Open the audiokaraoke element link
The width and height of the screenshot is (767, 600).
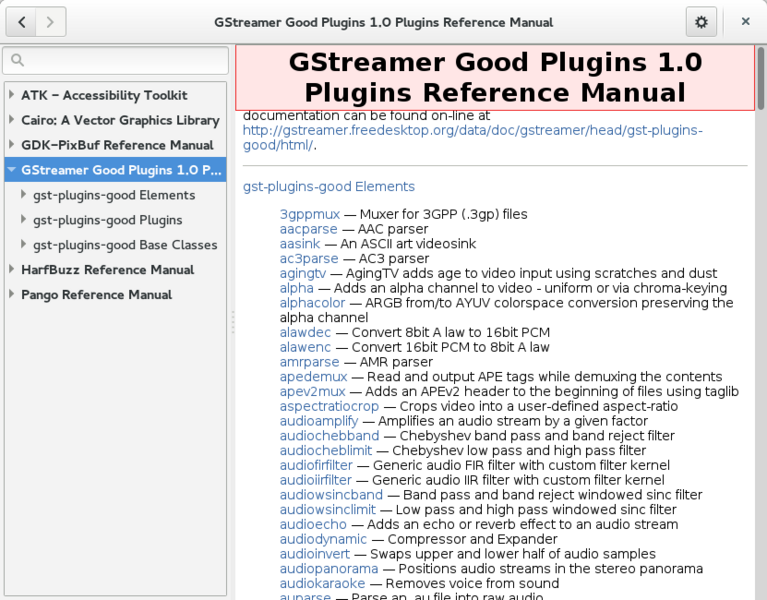(x=322, y=583)
